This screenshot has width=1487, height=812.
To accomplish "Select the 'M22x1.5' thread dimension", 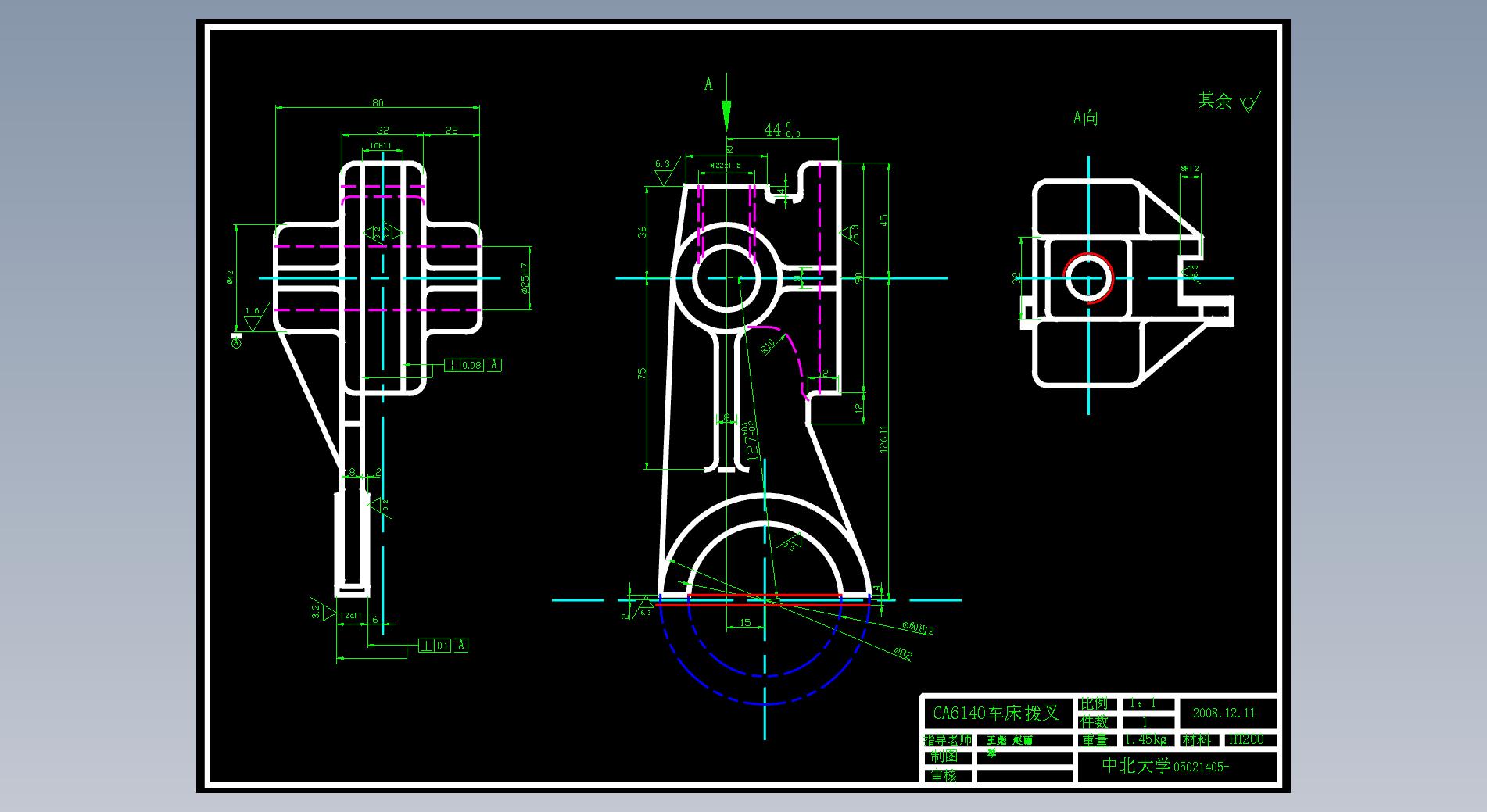I will [725, 166].
